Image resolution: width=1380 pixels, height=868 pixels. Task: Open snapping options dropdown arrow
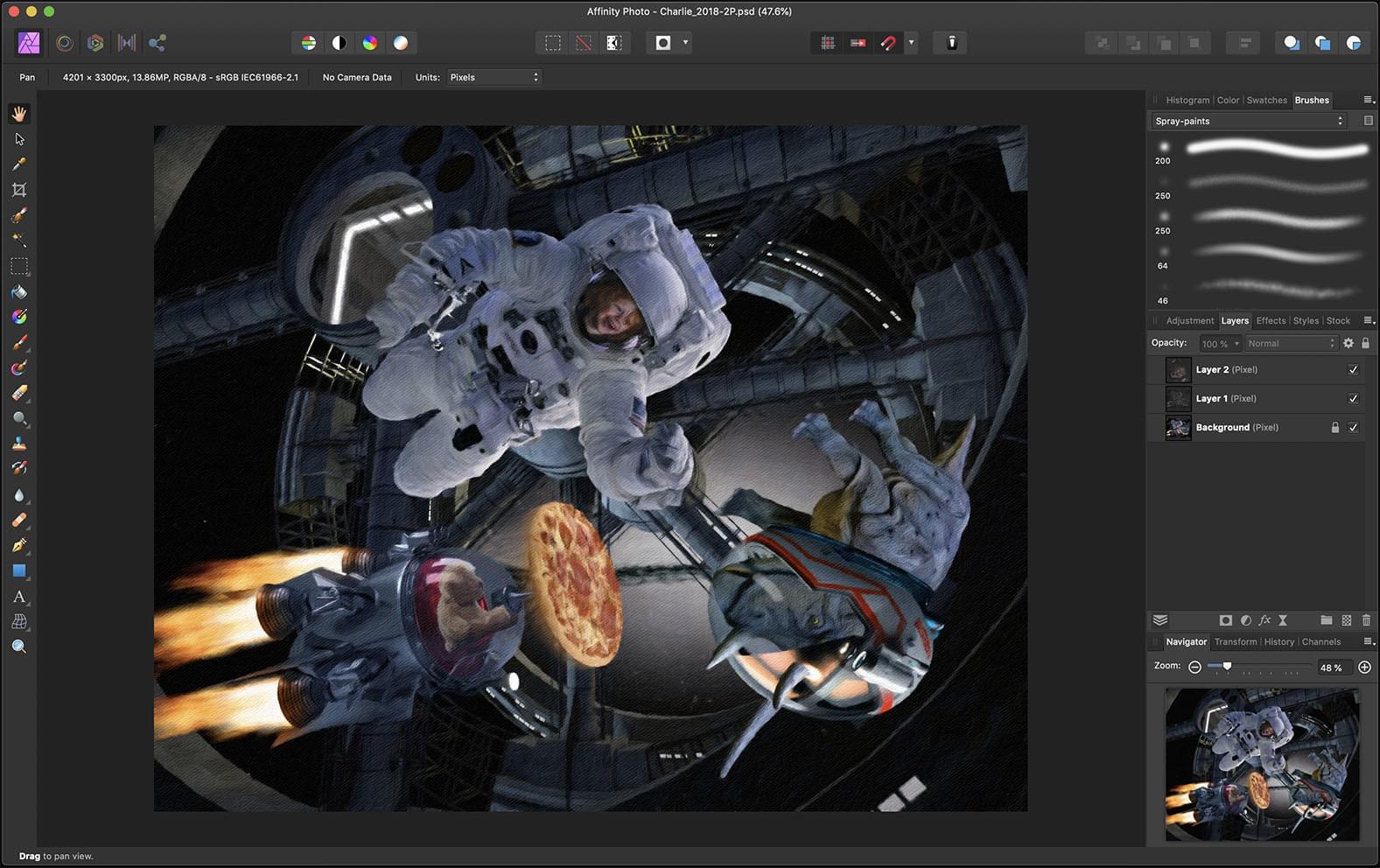pyautogui.click(x=911, y=42)
